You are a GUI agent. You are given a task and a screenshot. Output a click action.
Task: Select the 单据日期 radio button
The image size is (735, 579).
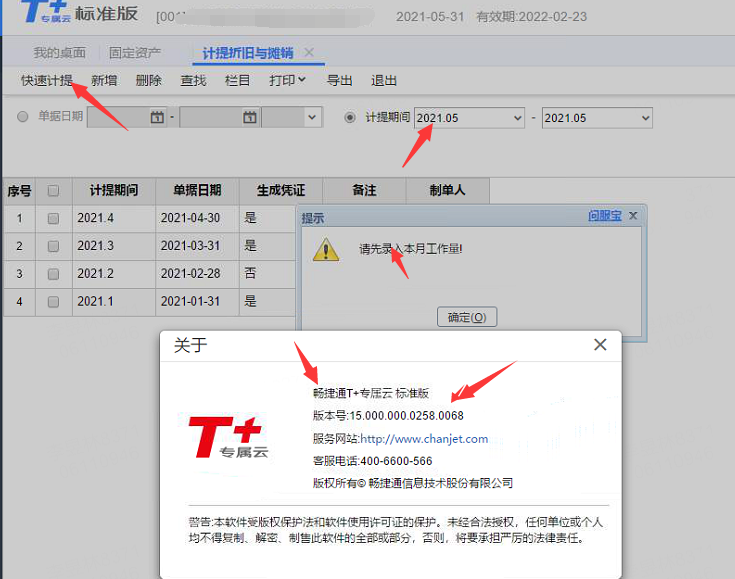(x=22, y=116)
